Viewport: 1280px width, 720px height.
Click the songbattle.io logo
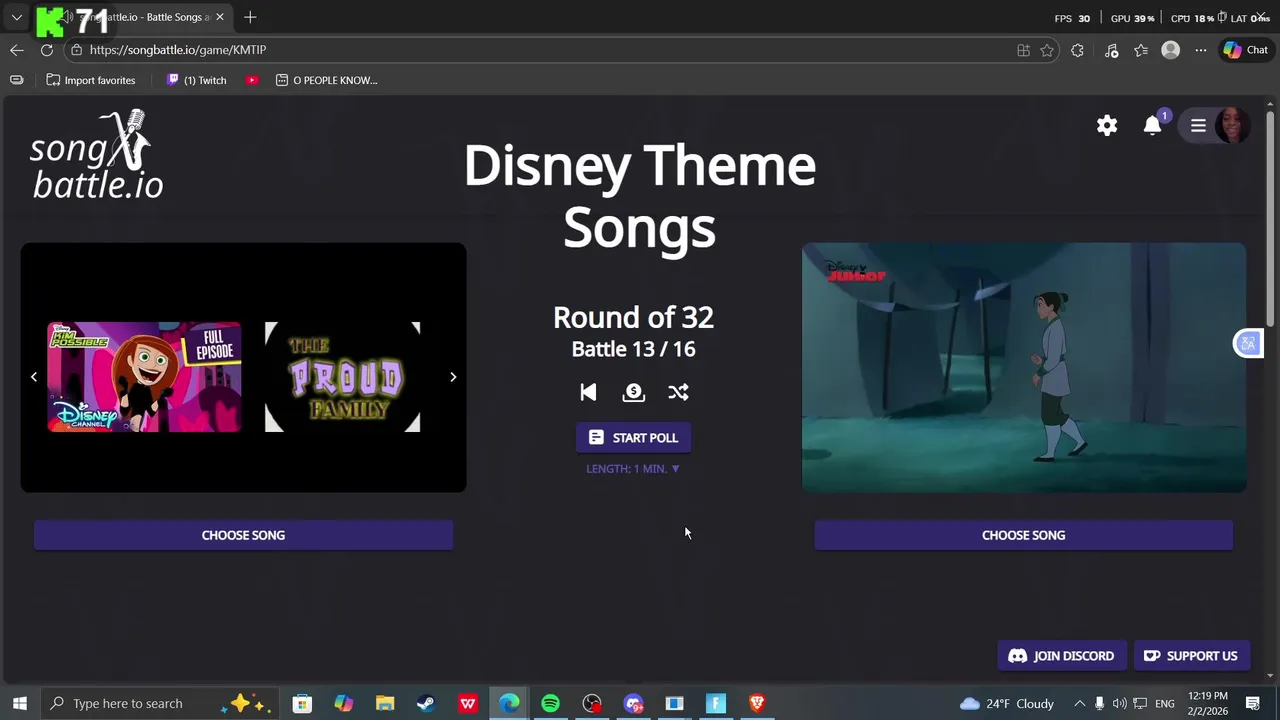tap(97, 155)
